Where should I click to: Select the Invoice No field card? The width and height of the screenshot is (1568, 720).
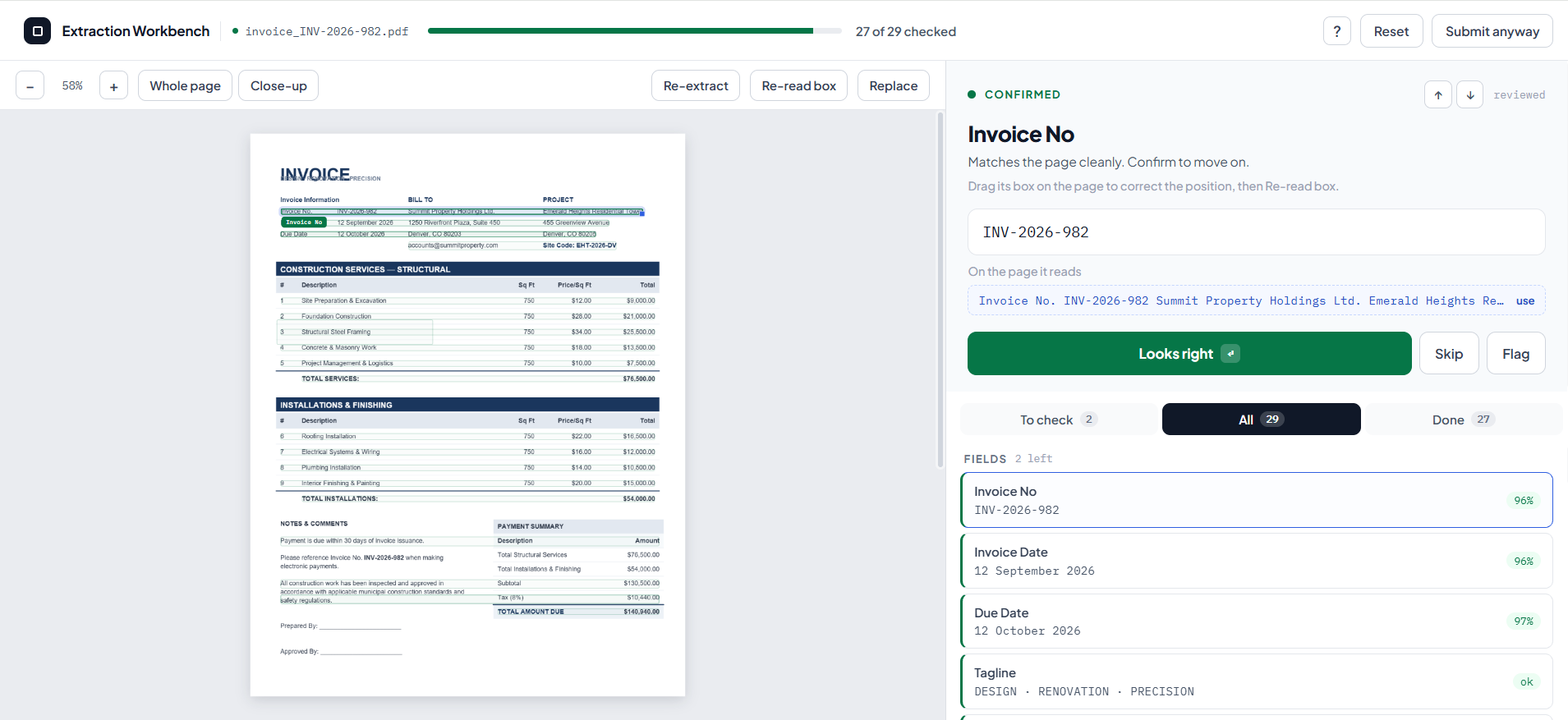[1256, 500]
